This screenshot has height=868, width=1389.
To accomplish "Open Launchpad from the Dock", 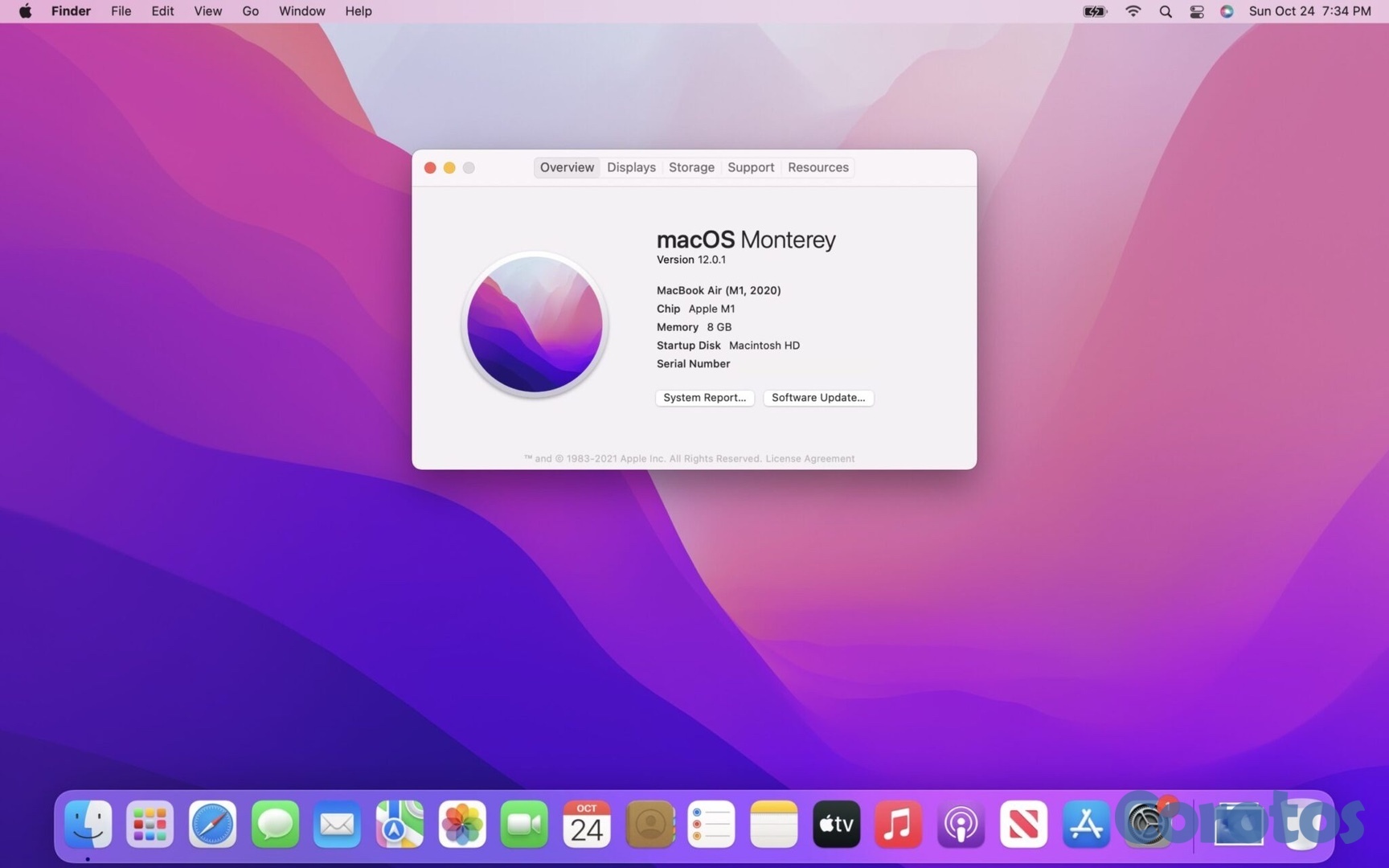I will pyautogui.click(x=150, y=824).
